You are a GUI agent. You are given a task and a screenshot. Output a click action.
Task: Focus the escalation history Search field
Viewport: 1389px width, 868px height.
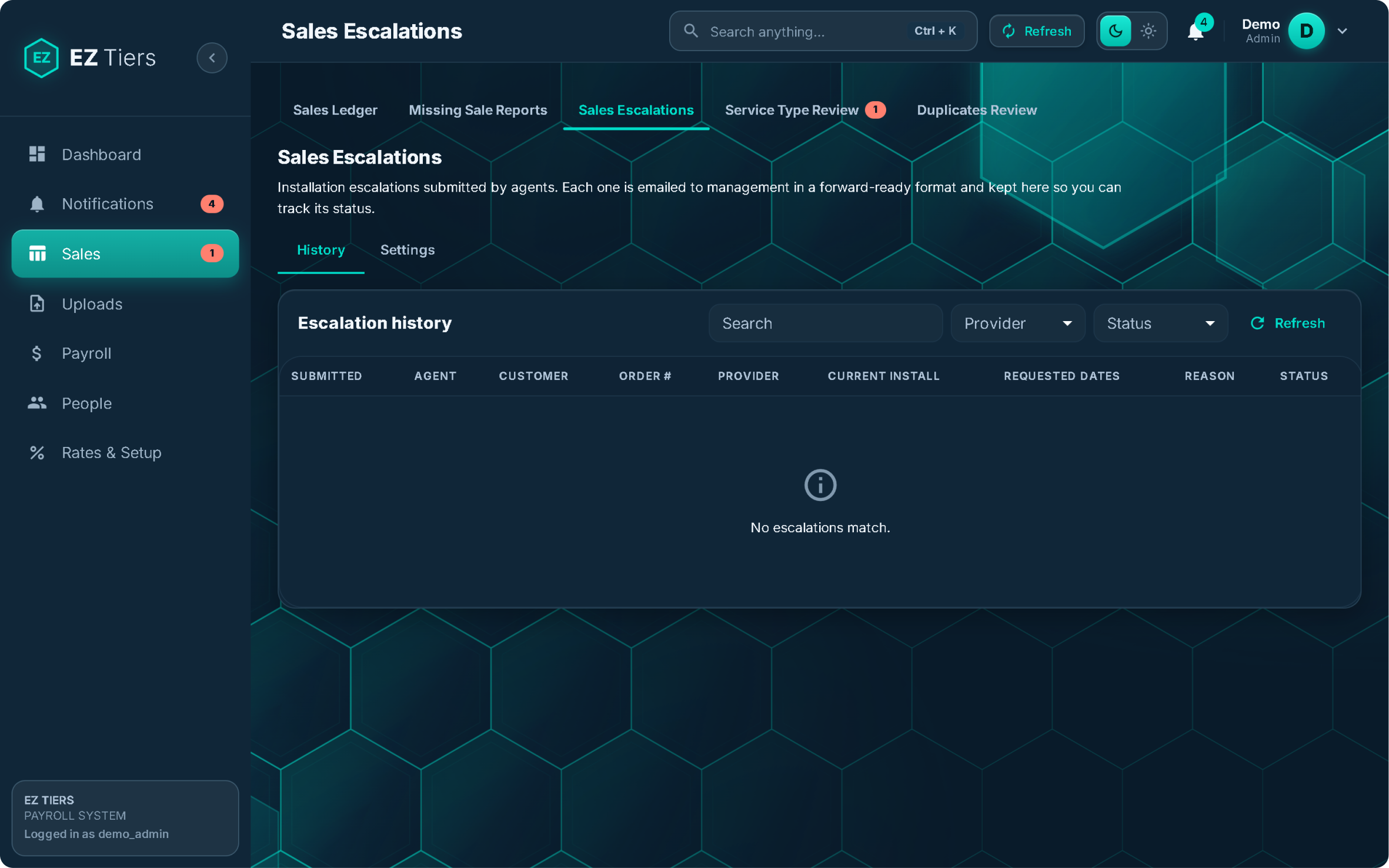coord(825,323)
